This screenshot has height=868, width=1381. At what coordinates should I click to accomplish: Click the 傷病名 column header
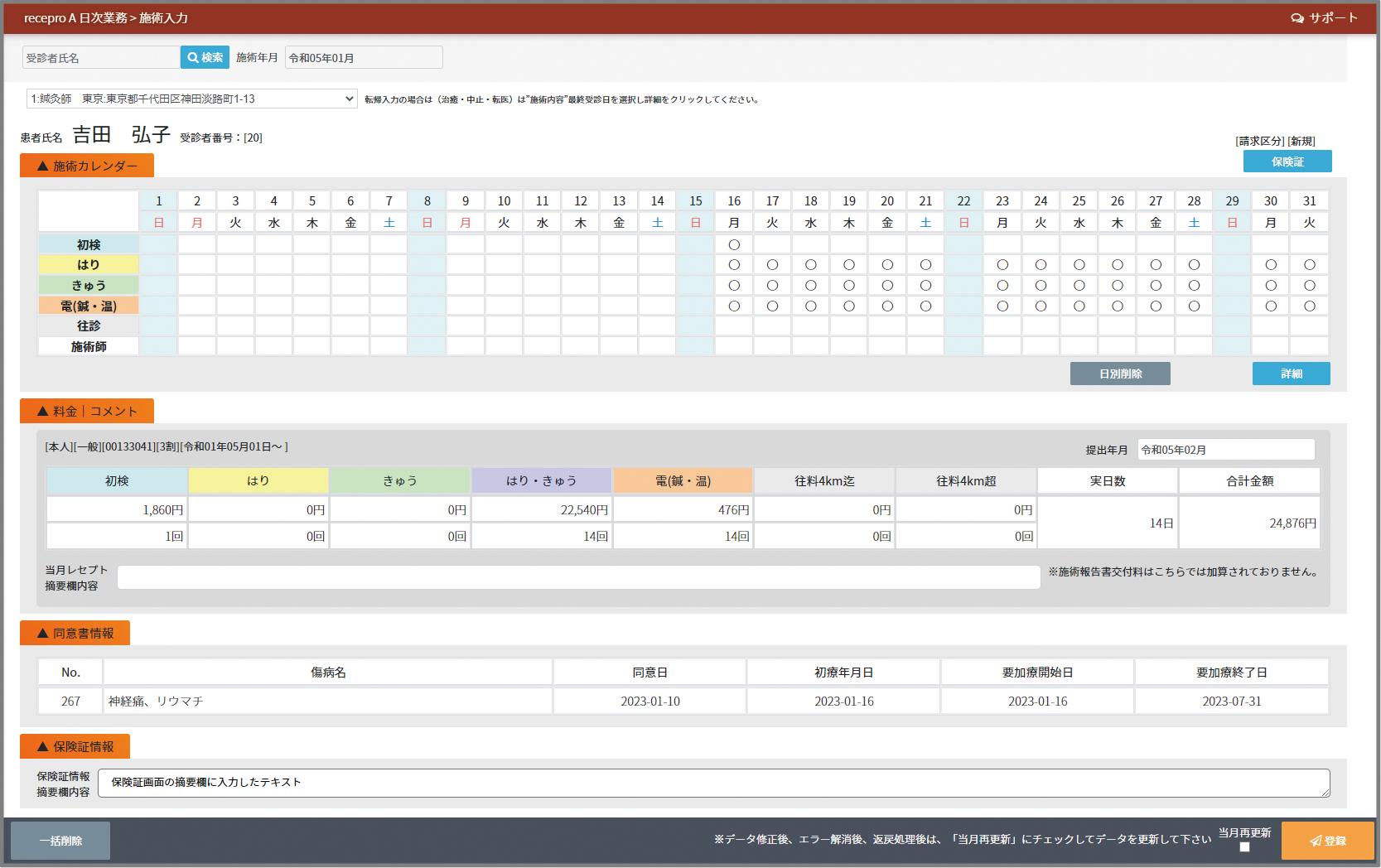pyautogui.click(x=328, y=672)
